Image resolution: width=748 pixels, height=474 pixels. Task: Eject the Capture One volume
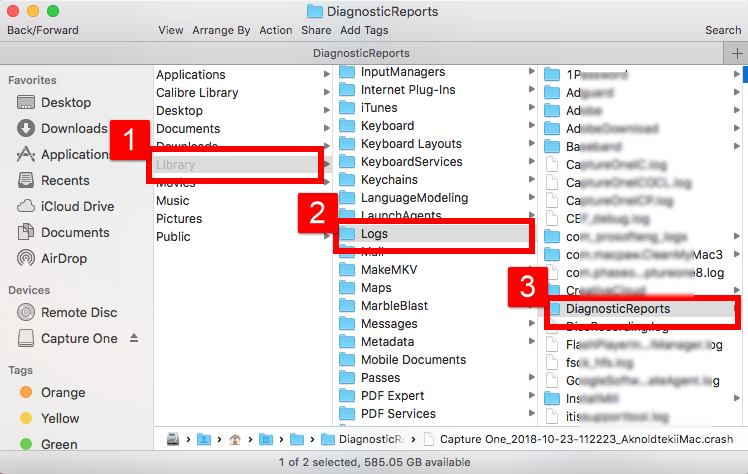coord(134,339)
